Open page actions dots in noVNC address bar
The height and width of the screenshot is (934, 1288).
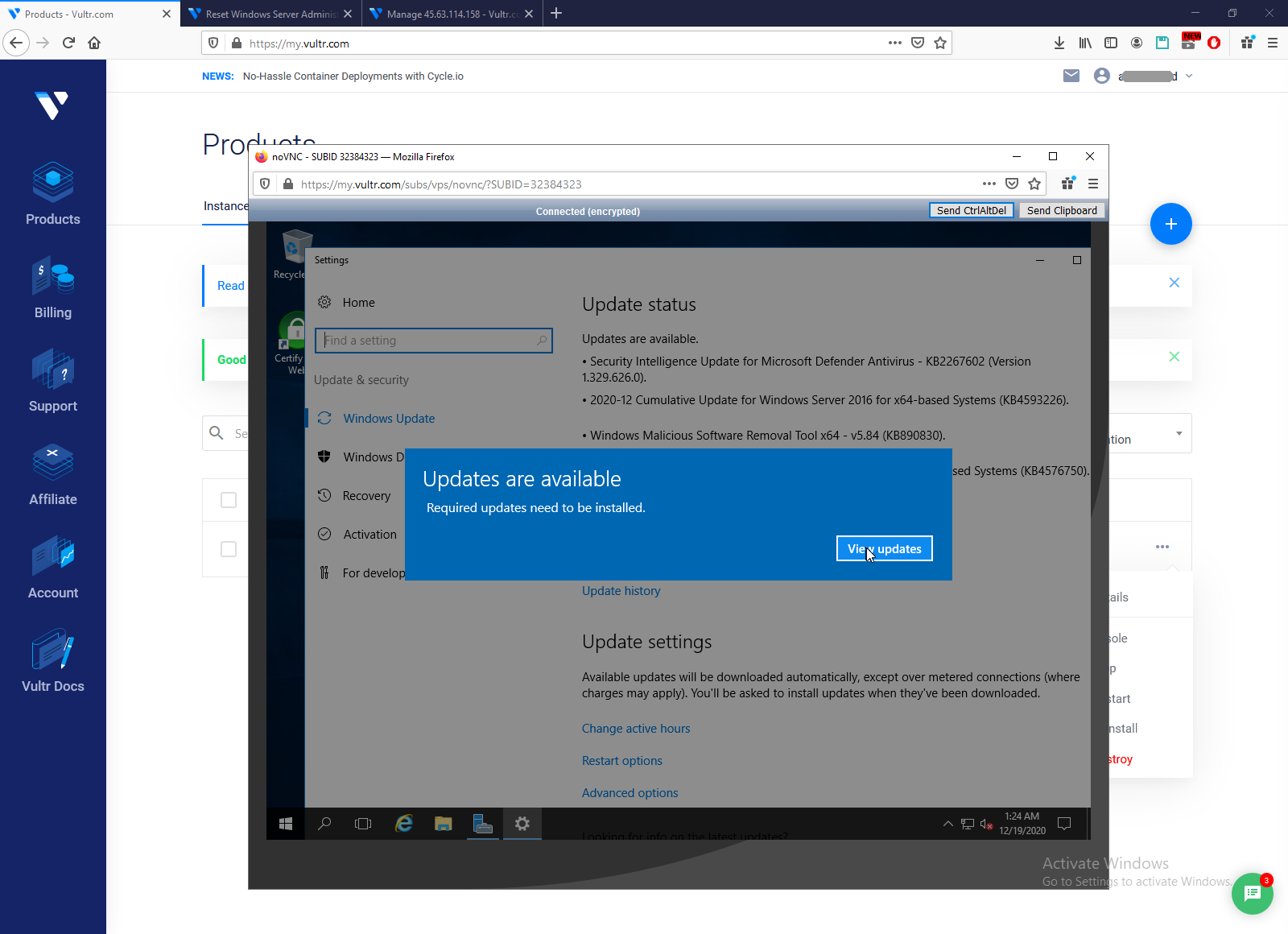click(989, 184)
